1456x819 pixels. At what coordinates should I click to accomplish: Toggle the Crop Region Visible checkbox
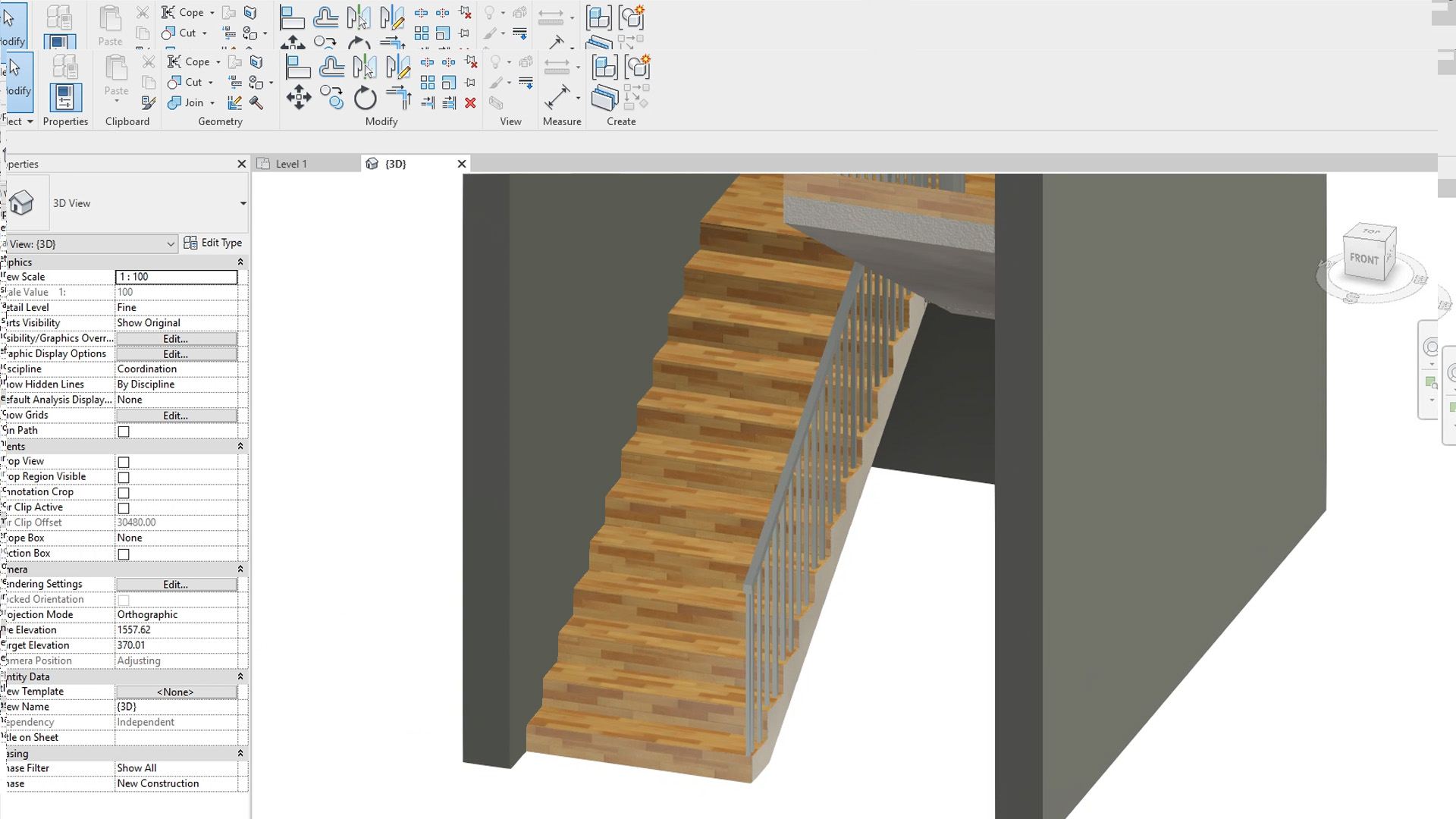coord(124,478)
